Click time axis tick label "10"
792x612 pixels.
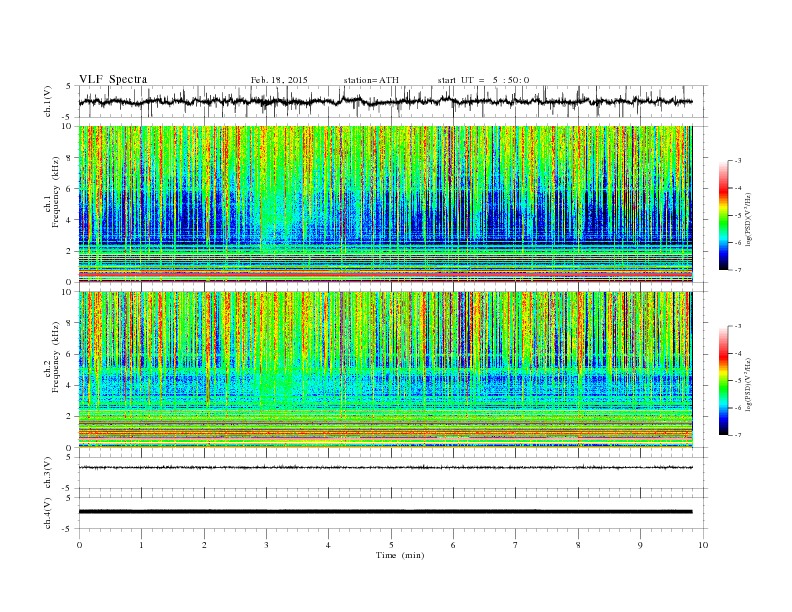(703, 545)
